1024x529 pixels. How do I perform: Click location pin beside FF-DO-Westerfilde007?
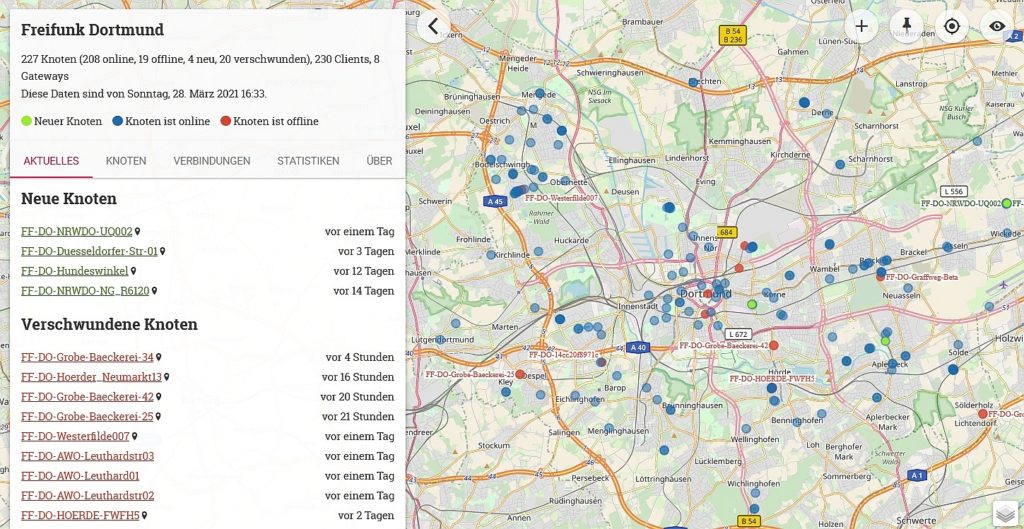tap(135, 437)
